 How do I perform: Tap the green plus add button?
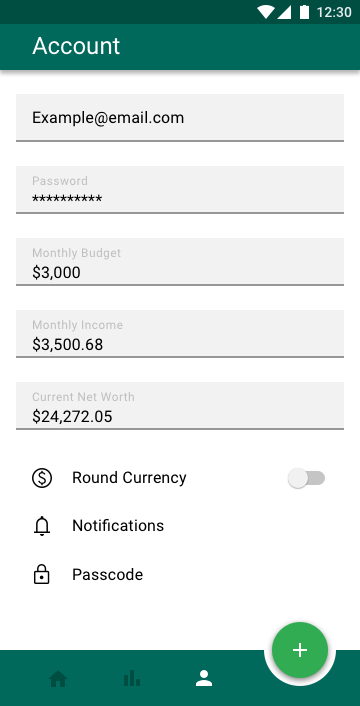click(300, 650)
